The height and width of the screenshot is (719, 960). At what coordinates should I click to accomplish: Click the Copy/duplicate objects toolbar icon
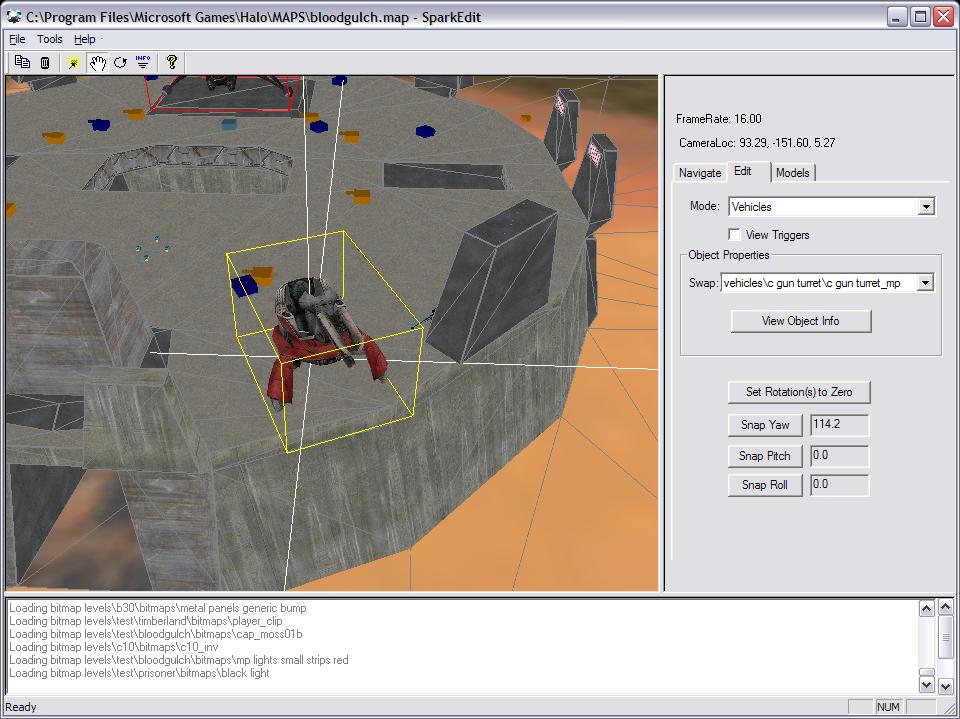23,62
